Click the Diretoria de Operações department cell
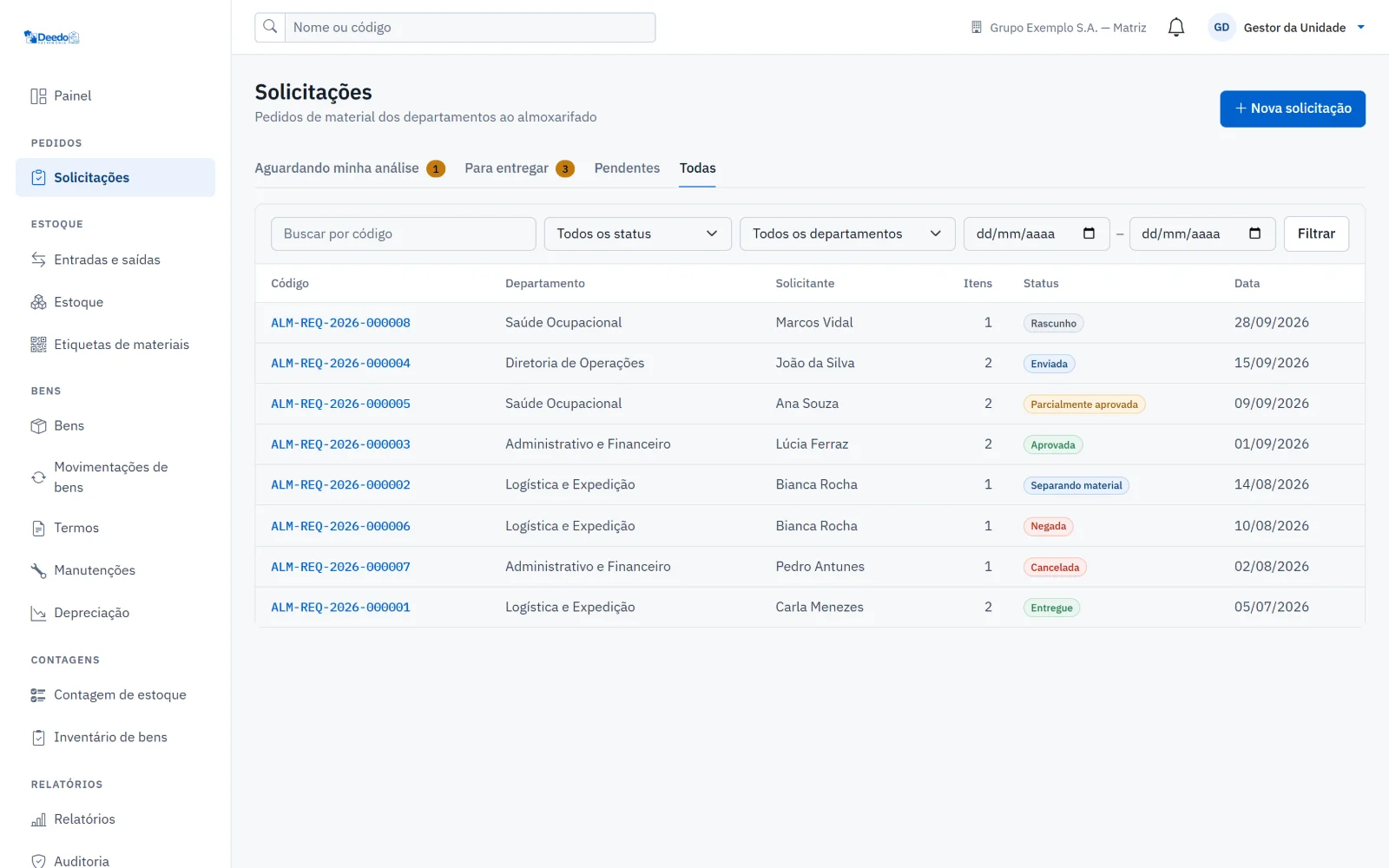1389x868 pixels. 575,363
